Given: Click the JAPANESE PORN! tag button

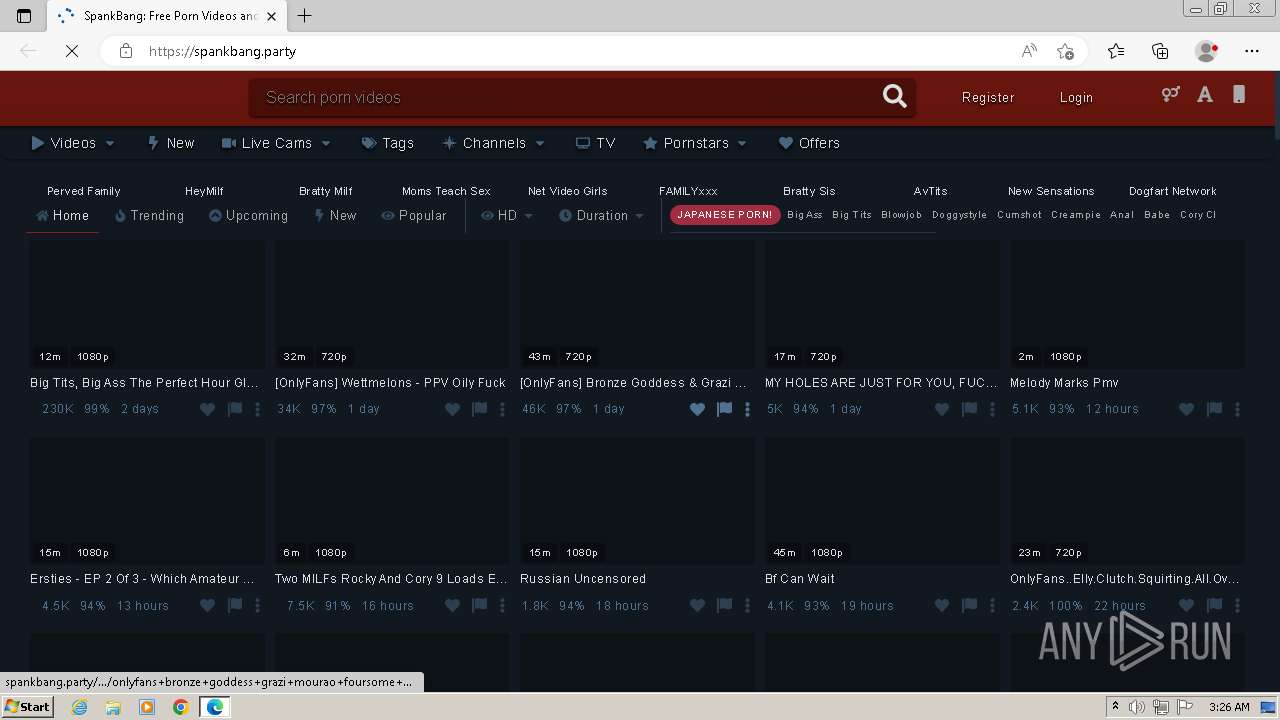Looking at the screenshot, I should (725, 214).
